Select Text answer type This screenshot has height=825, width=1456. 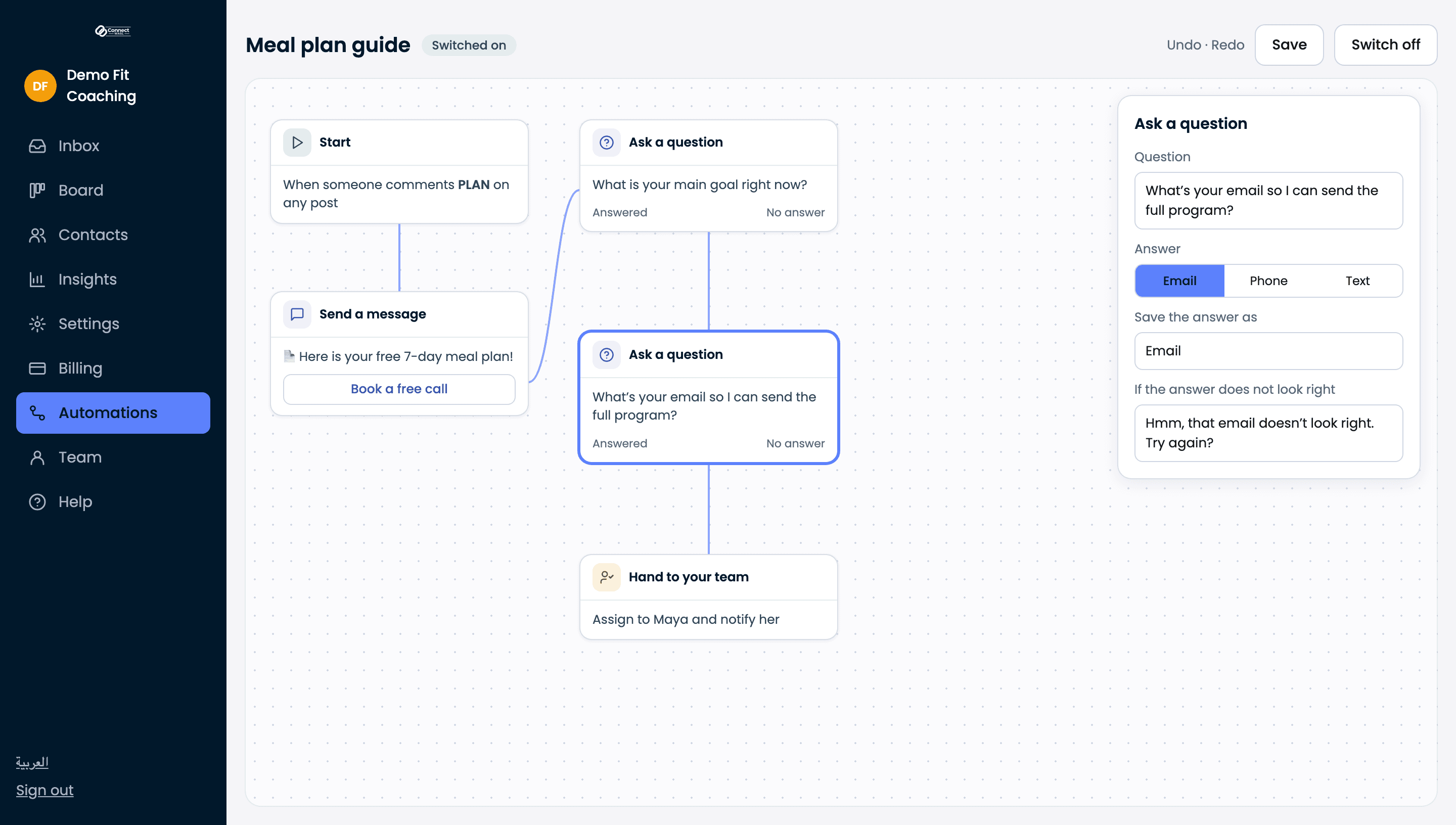pyautogui.click(x=1357, y=281)
